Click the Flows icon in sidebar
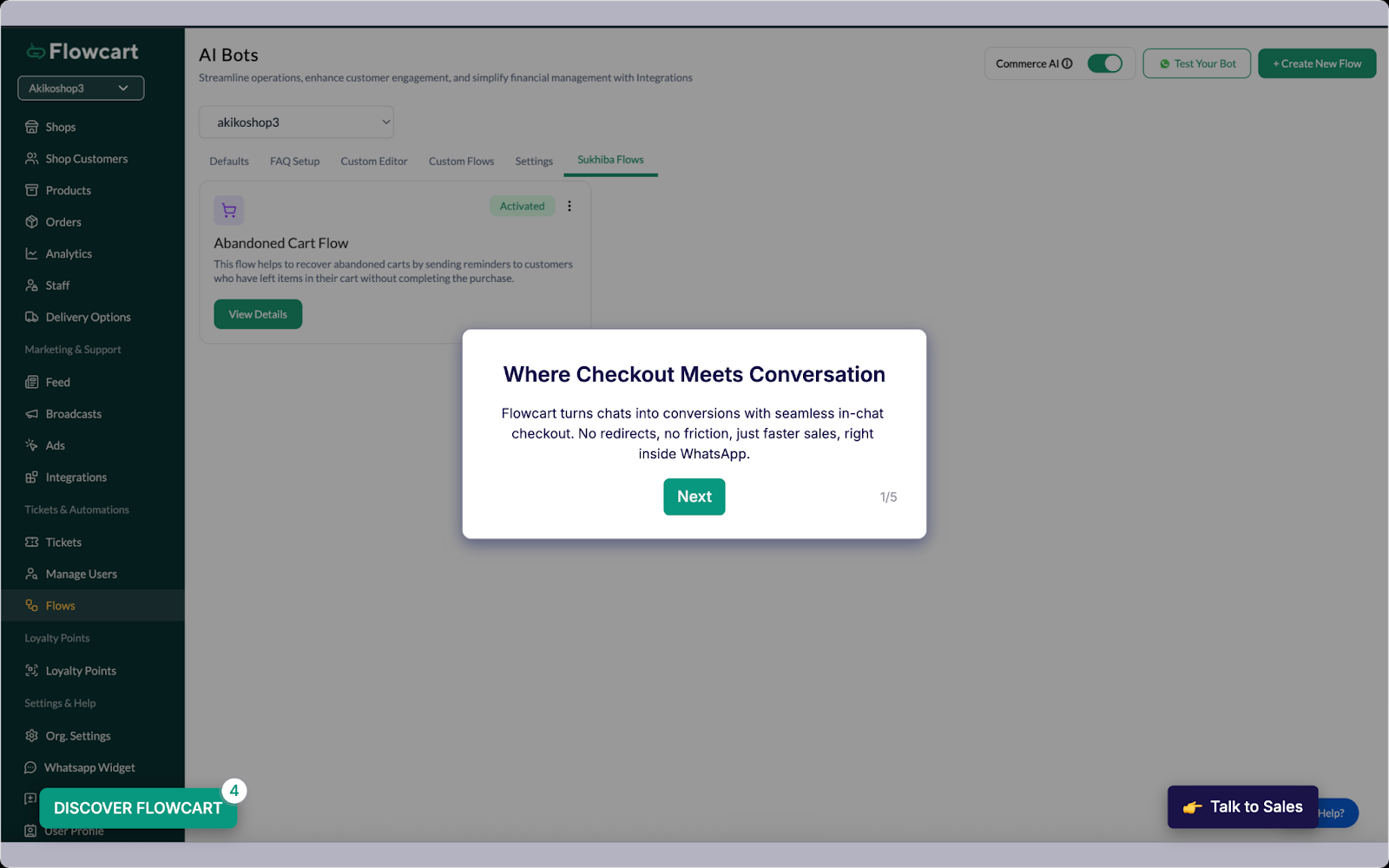 [x=32, y=606]
